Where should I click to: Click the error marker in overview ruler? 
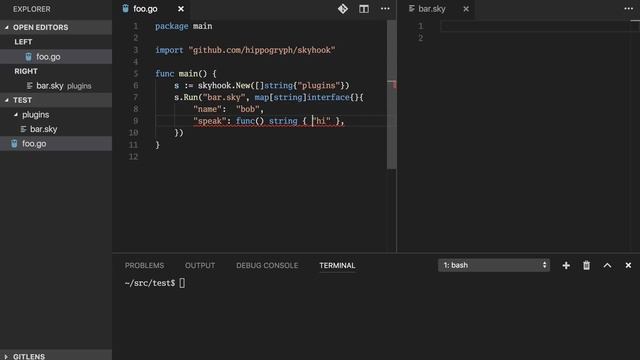(x=393, y=84)
